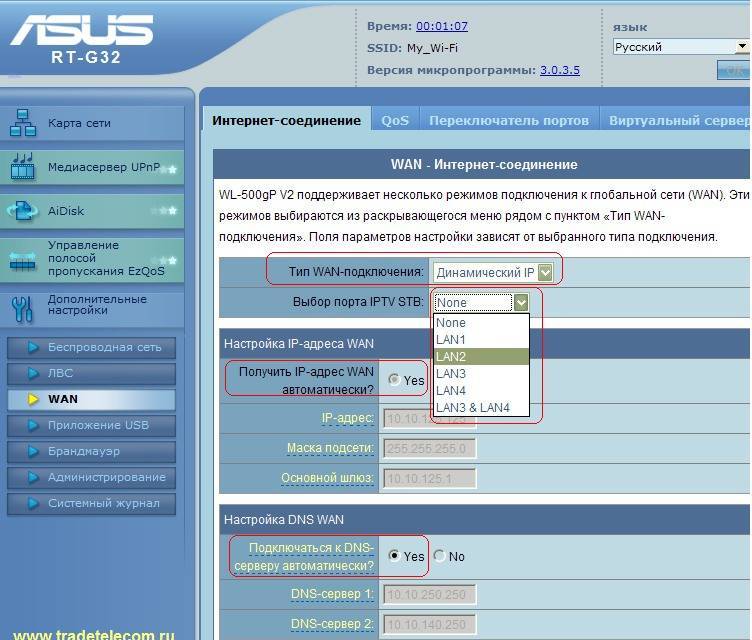Click the arrow icon beside Брандмауэр
The height and width of the screenshot is (640, 752).
pos(33,451)
